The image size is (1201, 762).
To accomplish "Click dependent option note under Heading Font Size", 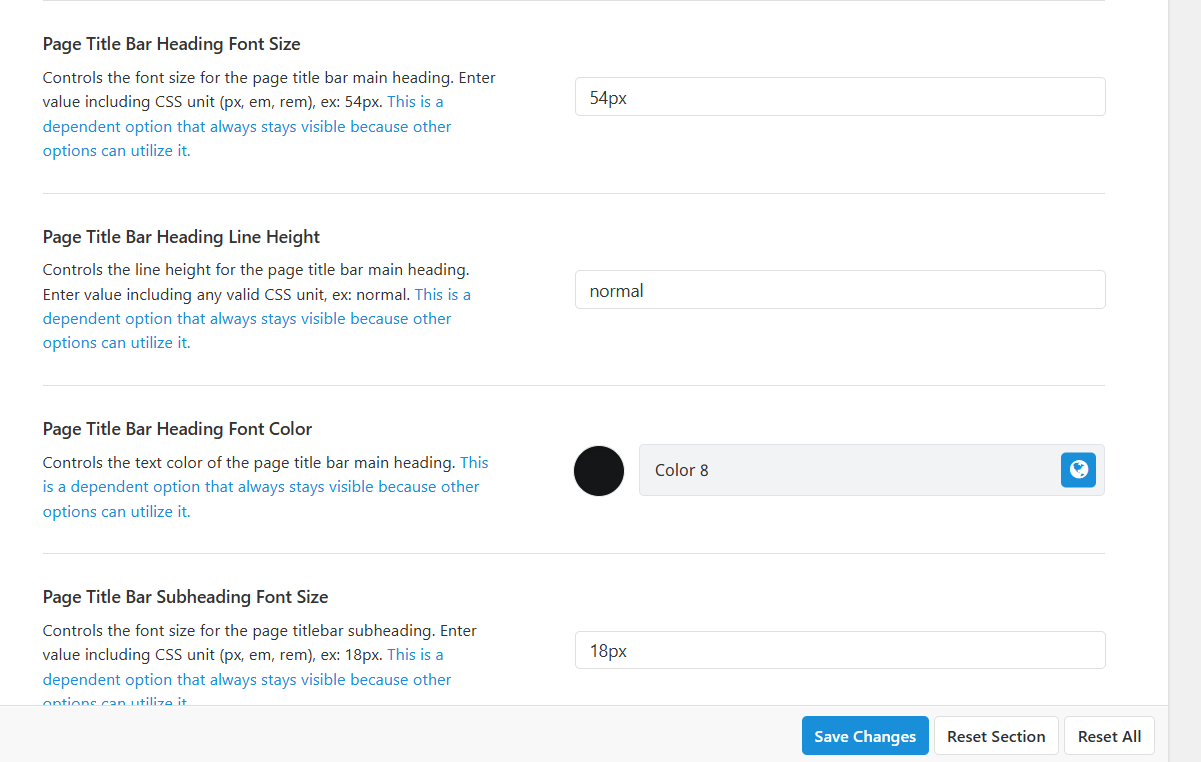I will [x=246, y=127].
